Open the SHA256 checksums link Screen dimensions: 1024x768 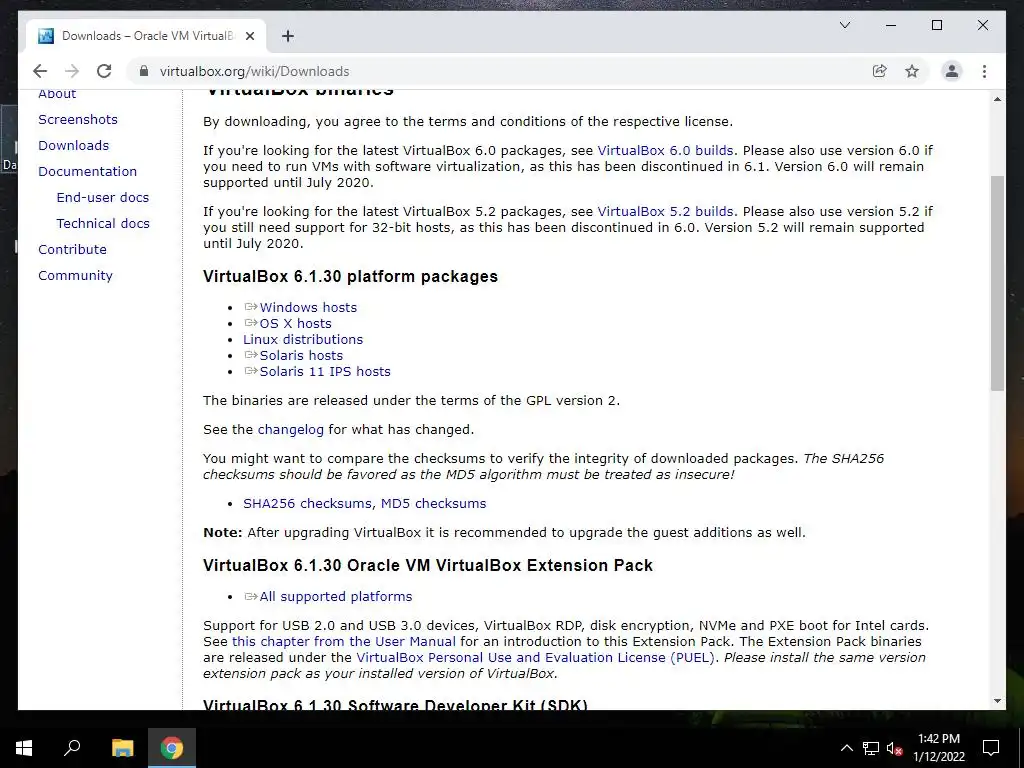coord(308,504)
